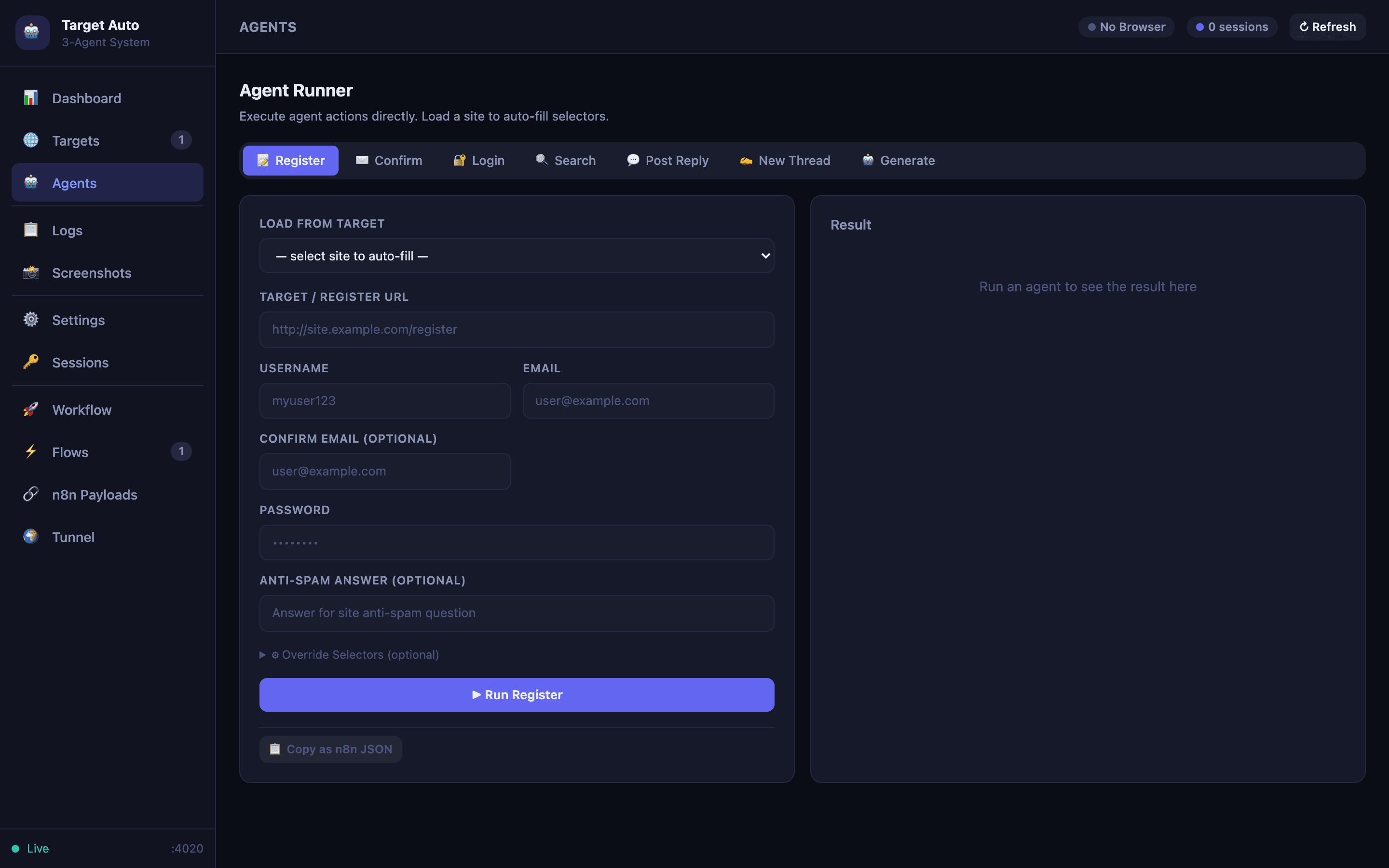Switch to the Generate tab
The width and height of the screenshot is (1389, 868).
tap(898, 161)
